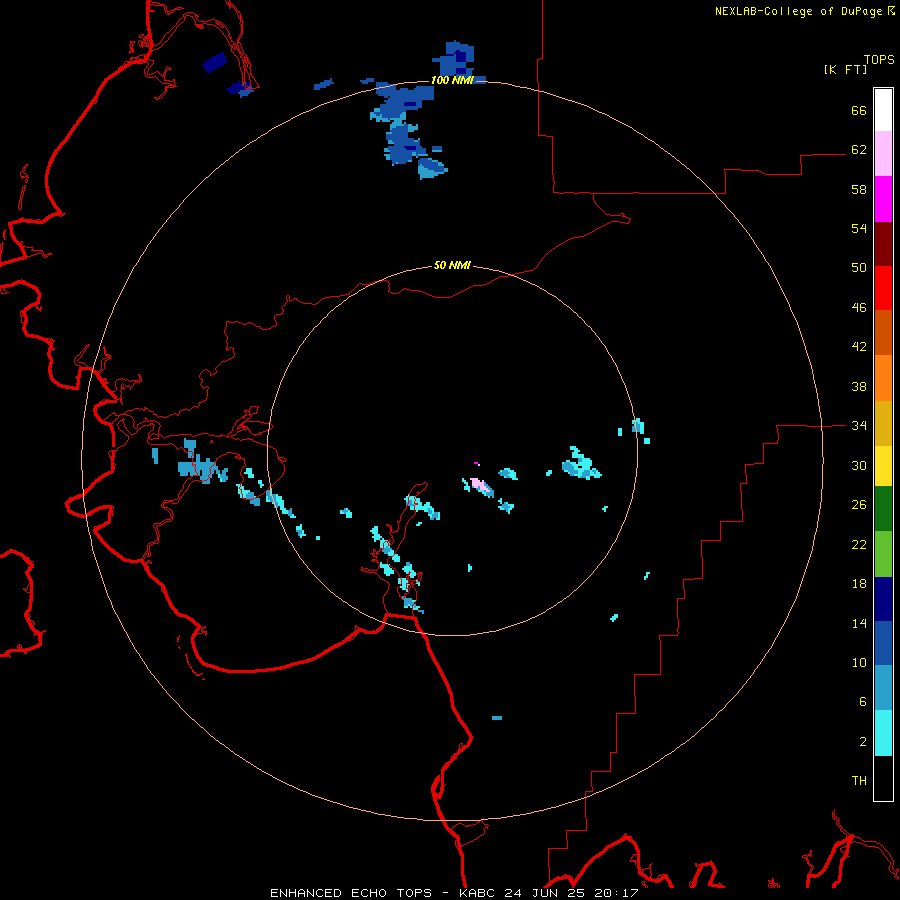Click the light steel-blue legend swatch
900x900 pixels.
[883, 688]
